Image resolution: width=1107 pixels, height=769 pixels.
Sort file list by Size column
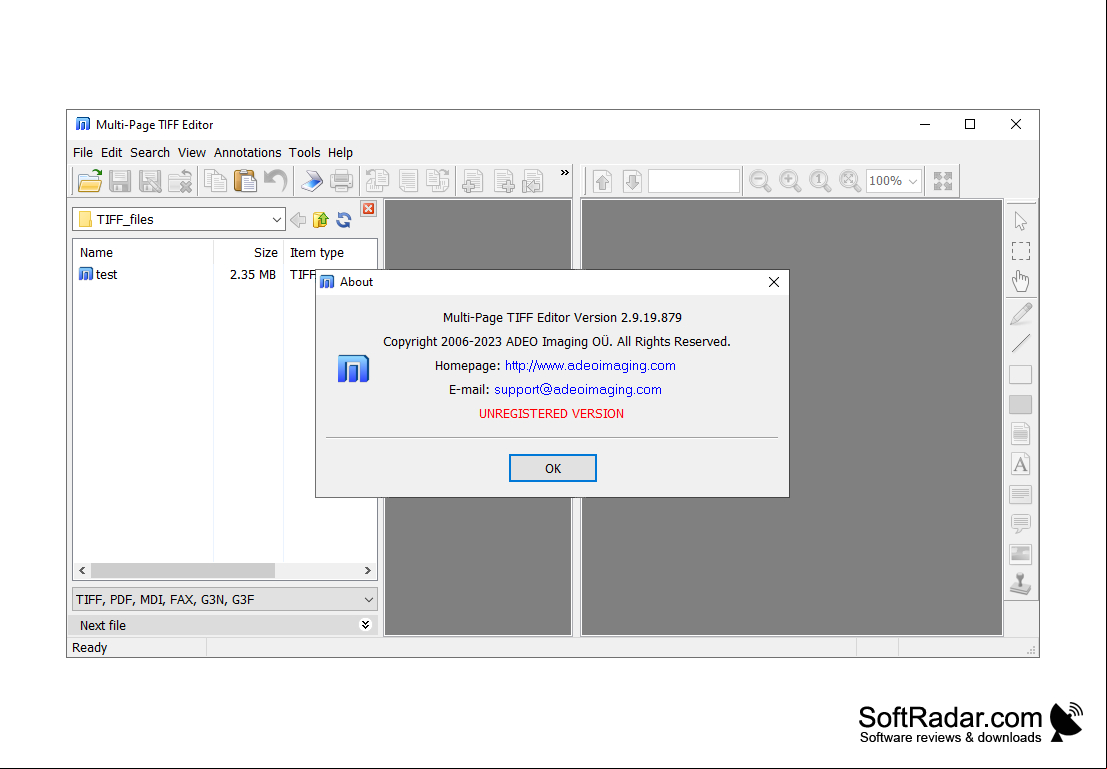point(249,252)
